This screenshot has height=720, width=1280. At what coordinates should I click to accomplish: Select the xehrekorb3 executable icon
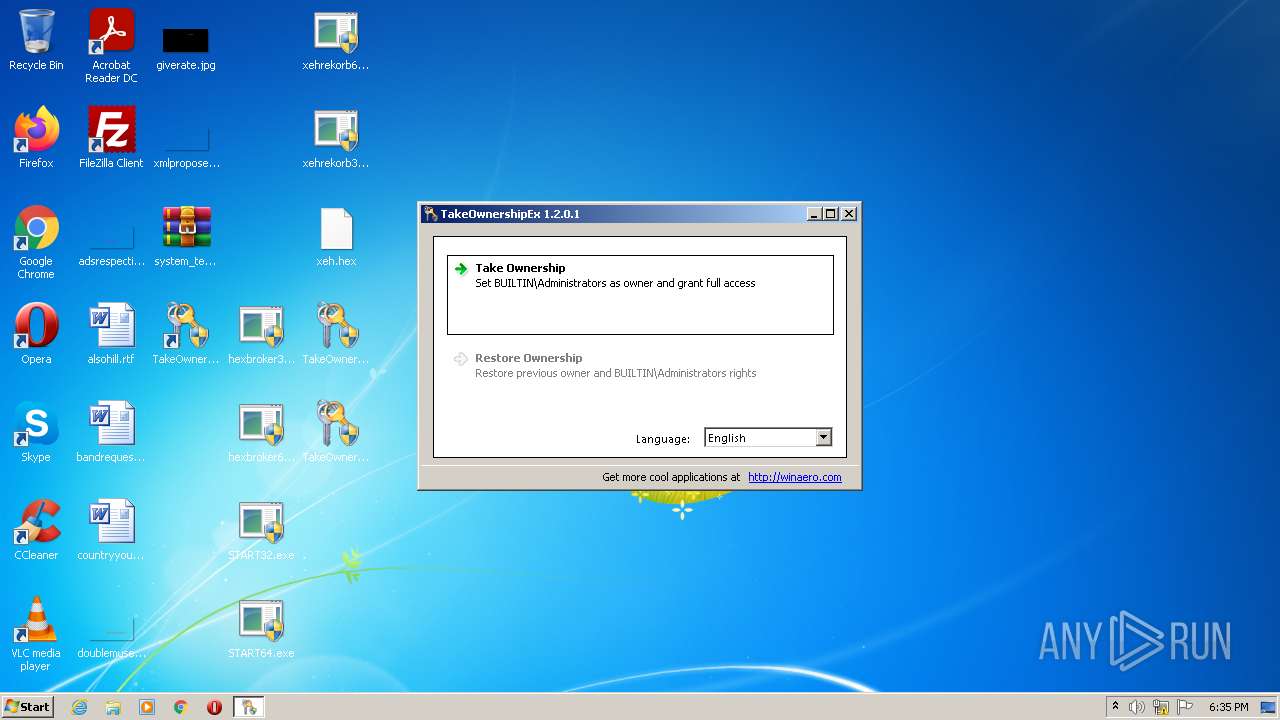click(x=336, y=138)
